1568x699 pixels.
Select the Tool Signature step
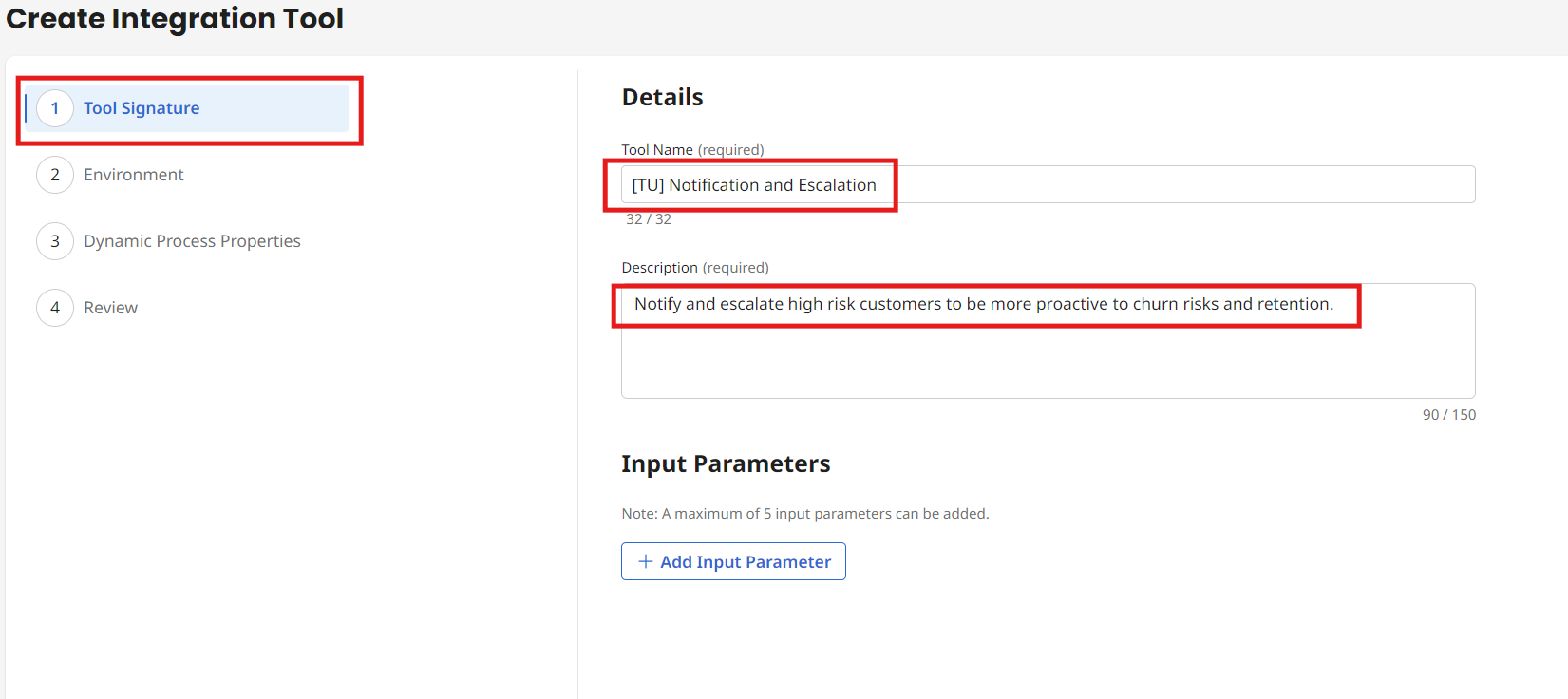pyautogui.click(x=142, y=107)
